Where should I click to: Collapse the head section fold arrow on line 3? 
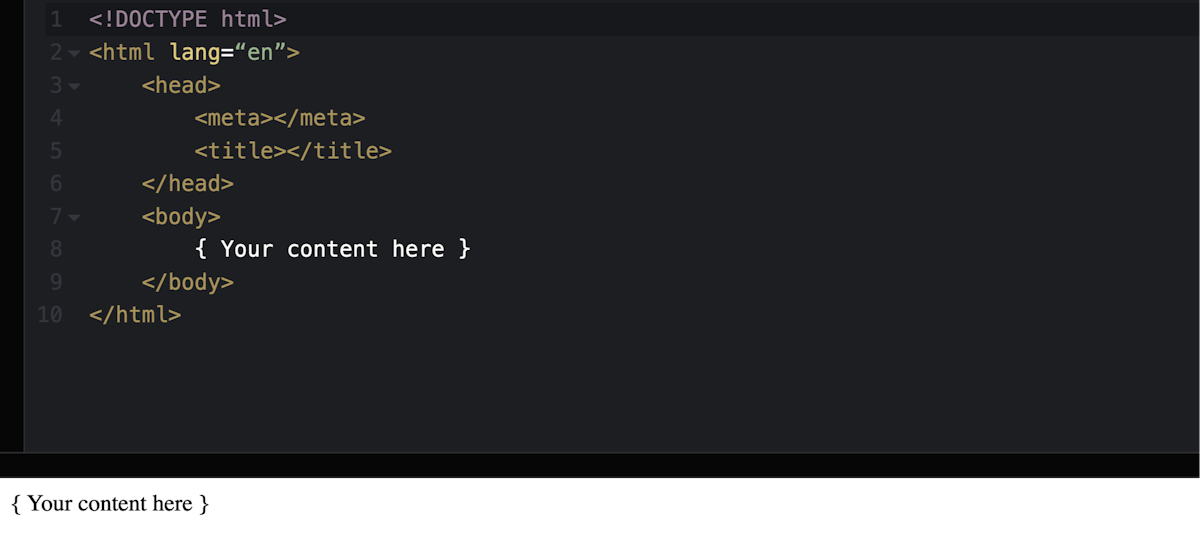tap(74, 86)
